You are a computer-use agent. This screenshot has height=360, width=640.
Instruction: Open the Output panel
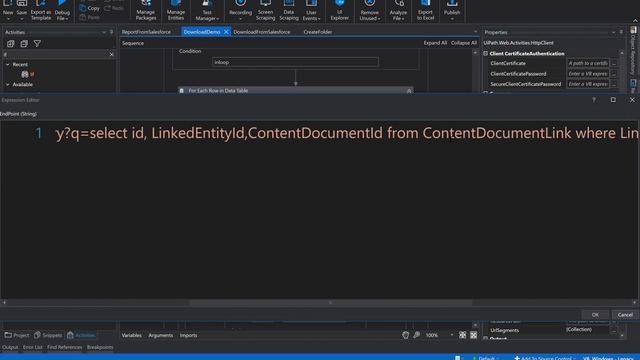10,347
